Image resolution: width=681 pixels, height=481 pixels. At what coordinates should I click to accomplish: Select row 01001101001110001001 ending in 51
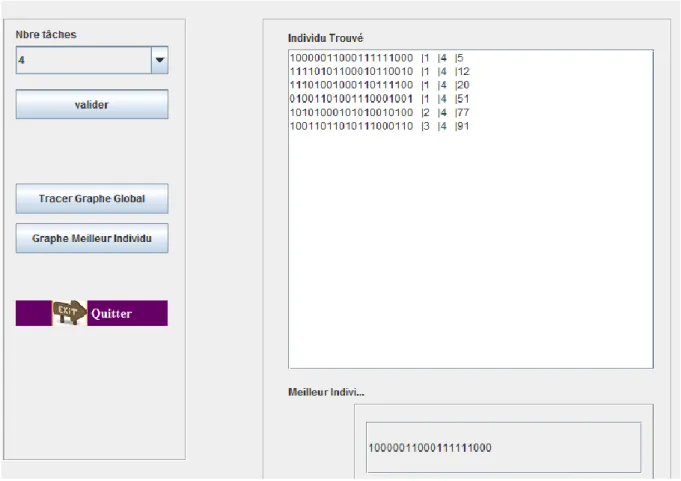pyautogui.click(x=380, y=99)
